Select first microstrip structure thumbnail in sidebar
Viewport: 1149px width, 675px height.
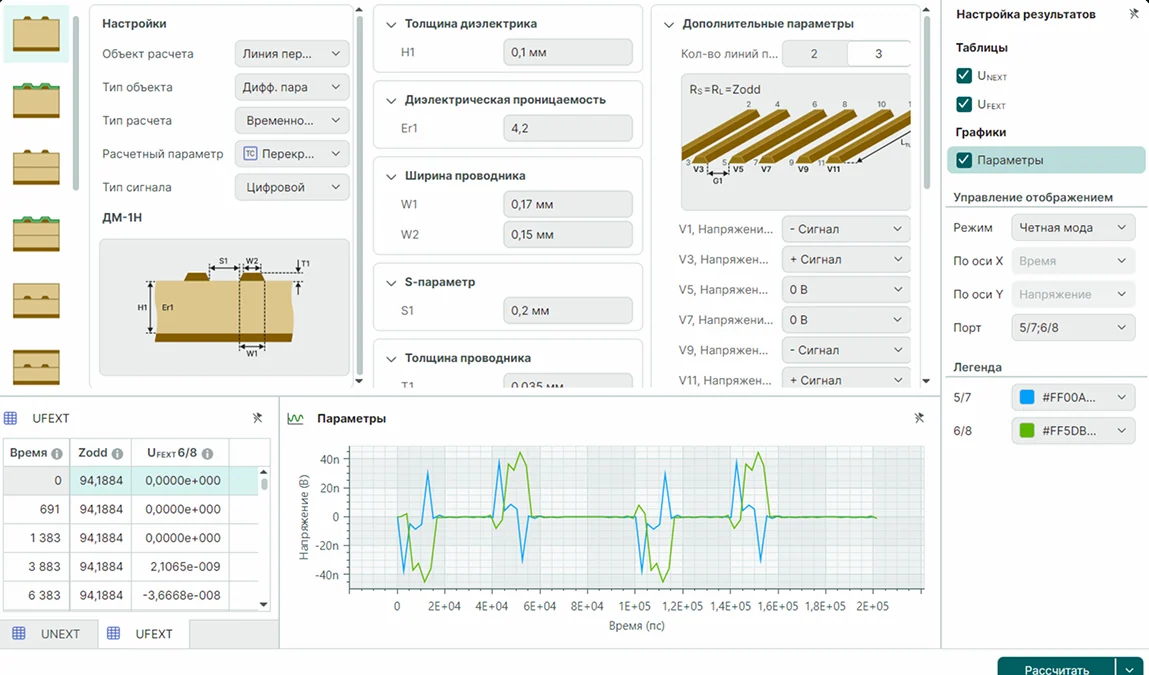(36, 34)
